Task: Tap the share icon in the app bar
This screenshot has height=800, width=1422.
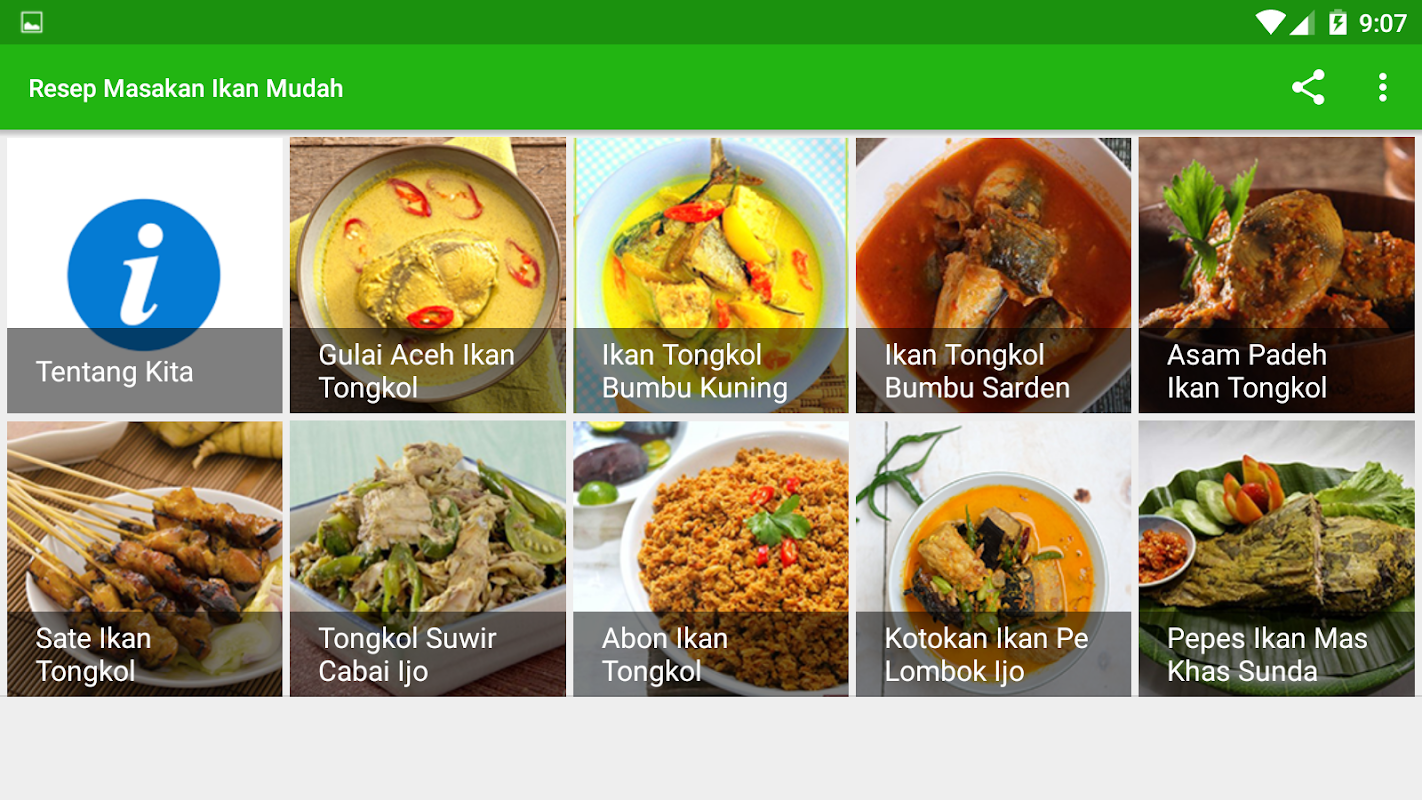Action: click(1308, 88)
